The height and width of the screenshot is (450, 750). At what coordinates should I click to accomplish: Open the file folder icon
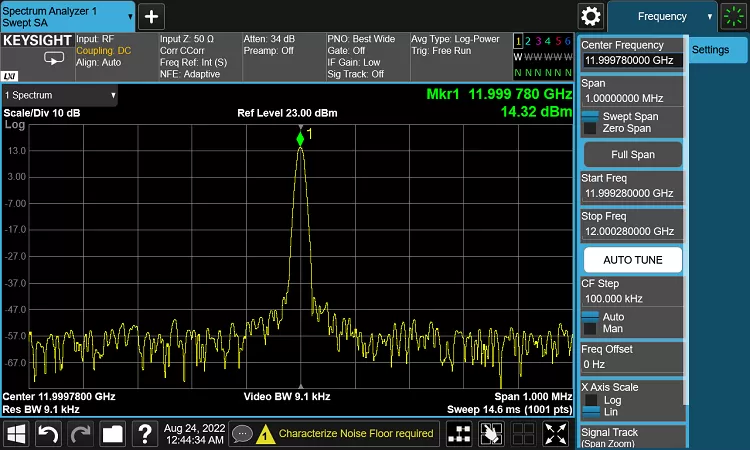112,433
